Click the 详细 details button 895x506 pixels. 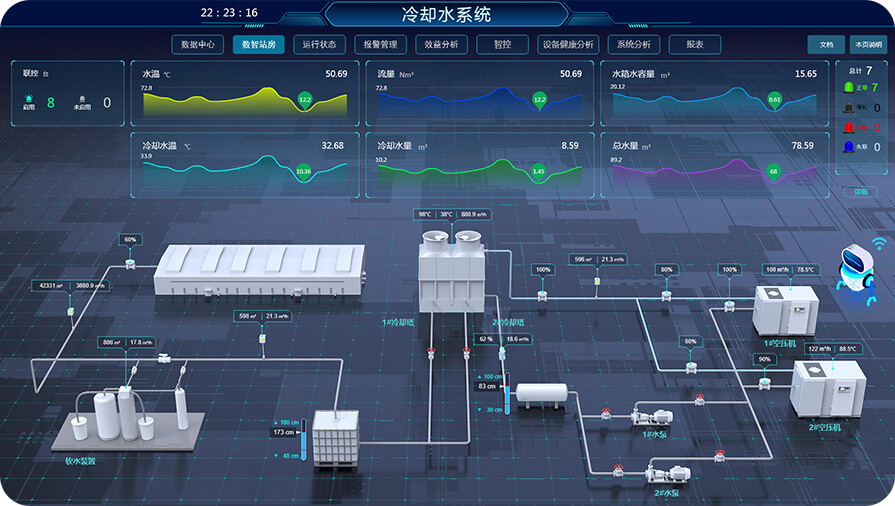pyautogui.click(x=860, y=191)
